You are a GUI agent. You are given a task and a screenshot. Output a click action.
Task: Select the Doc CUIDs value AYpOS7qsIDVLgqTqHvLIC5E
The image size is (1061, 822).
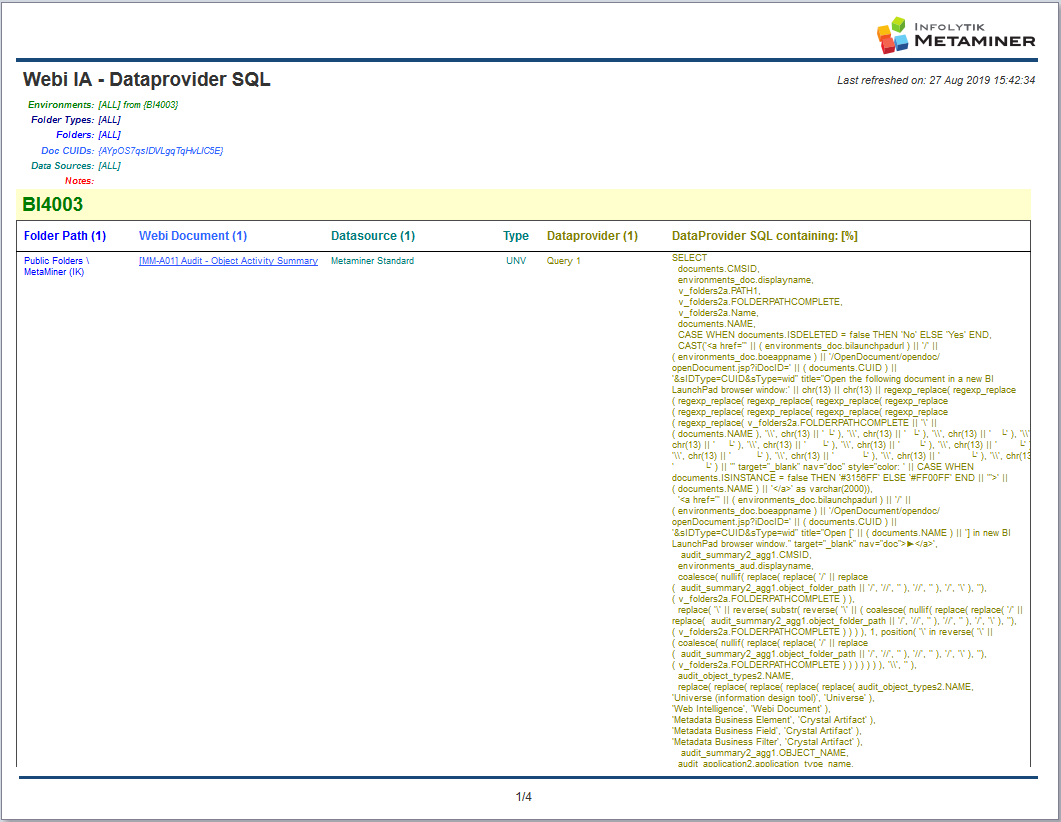click(160, 150)
